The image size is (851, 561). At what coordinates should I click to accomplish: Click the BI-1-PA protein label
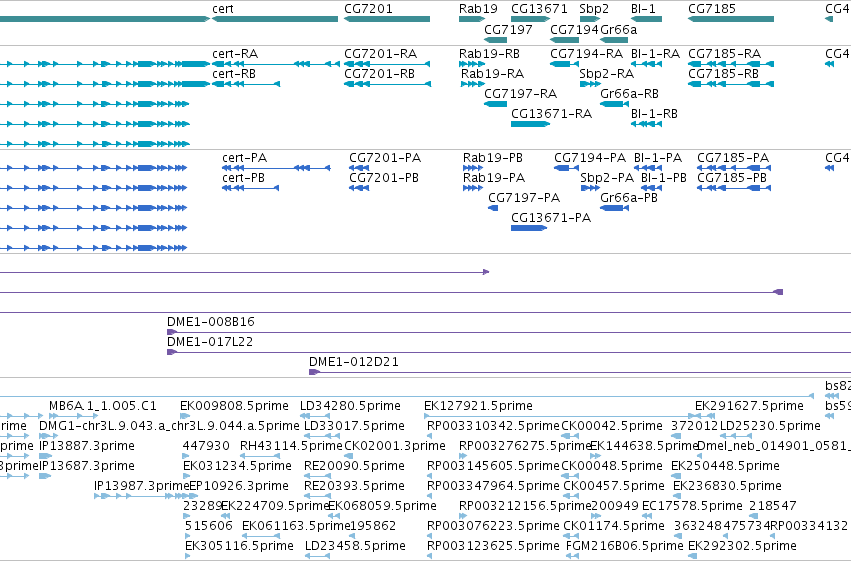(x=658, y=158)
